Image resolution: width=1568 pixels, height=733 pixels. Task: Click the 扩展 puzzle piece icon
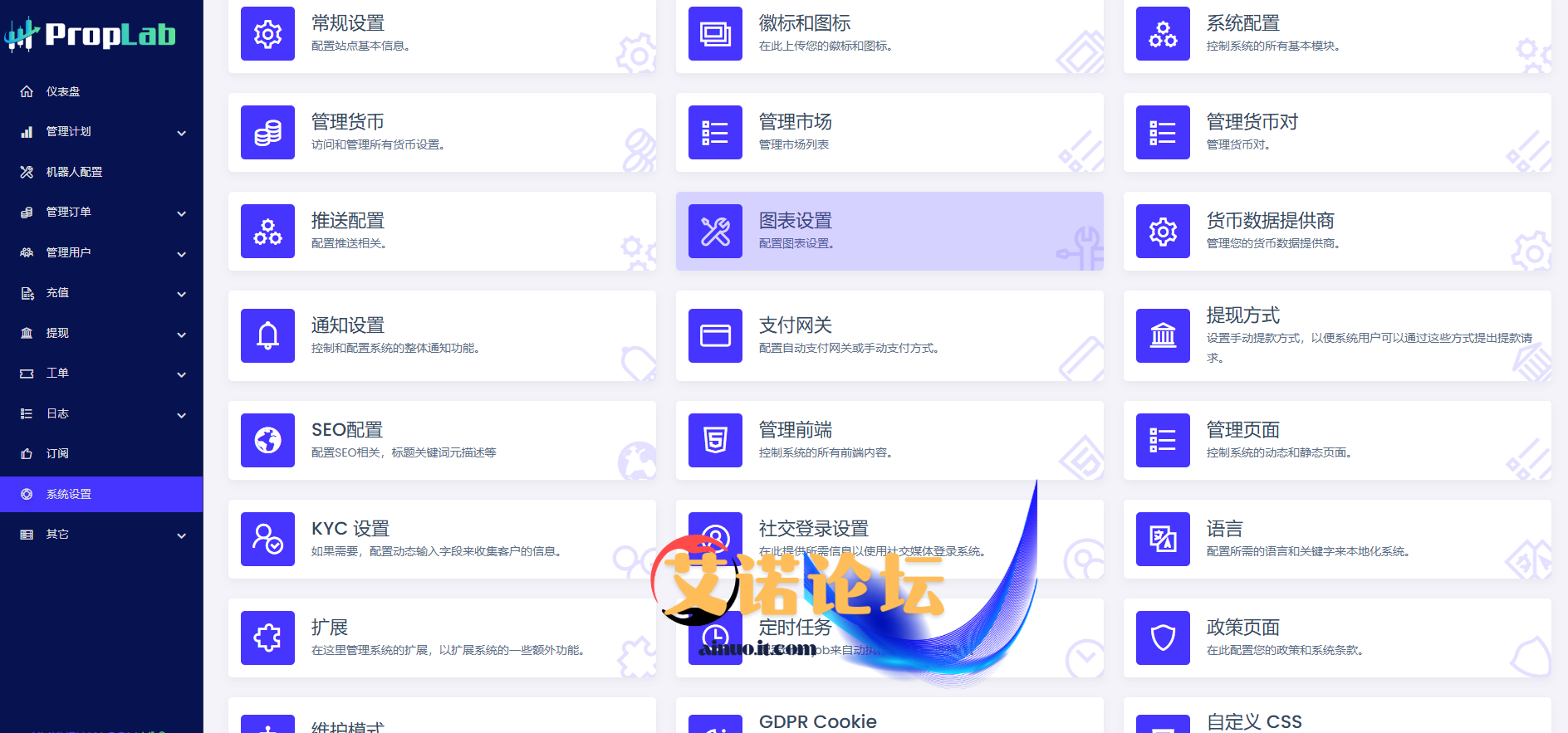267,638
